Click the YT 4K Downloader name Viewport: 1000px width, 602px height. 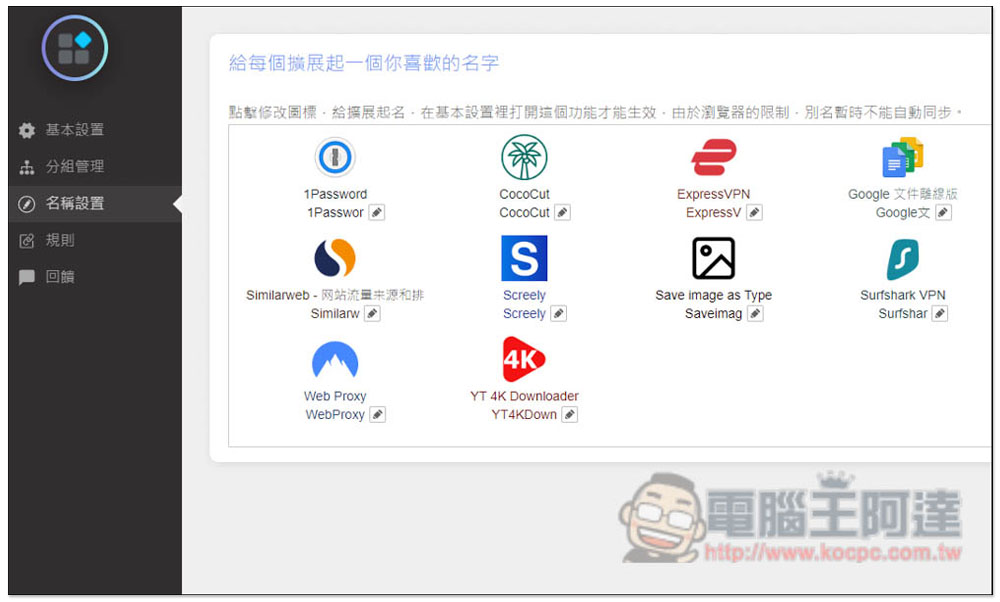[524, 396]
